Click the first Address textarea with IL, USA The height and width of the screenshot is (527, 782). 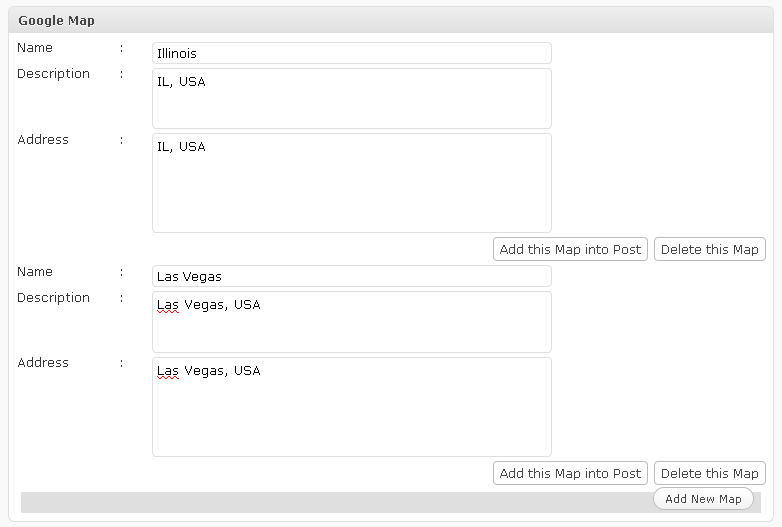click(x=352, y=183)
